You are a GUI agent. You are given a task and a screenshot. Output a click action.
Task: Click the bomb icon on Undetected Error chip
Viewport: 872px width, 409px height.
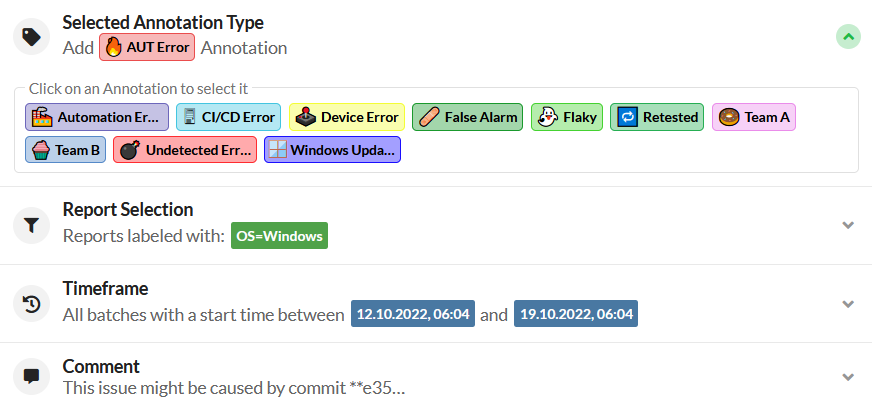coord(129,150)
